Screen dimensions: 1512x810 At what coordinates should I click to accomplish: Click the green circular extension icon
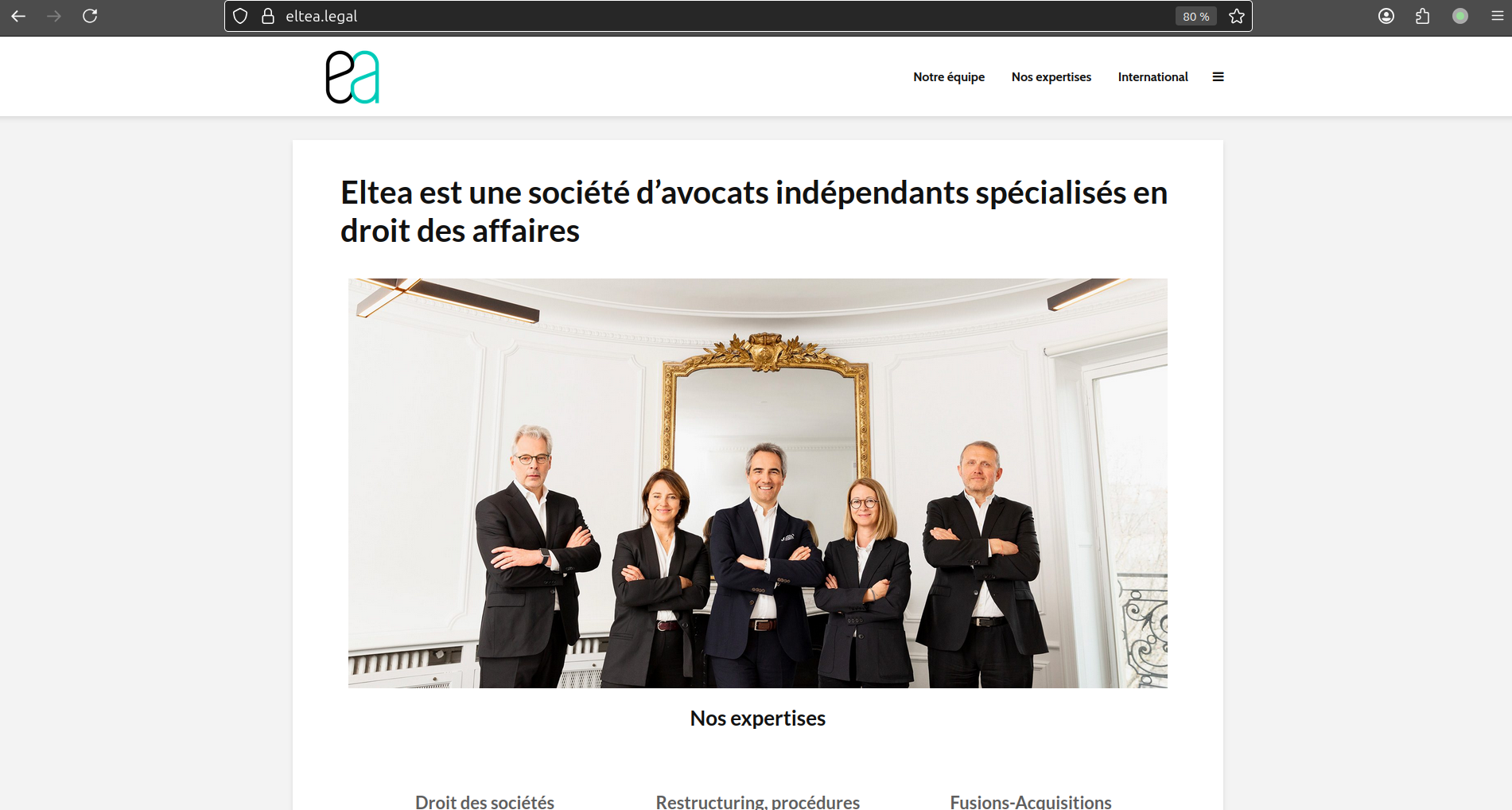1460,16
